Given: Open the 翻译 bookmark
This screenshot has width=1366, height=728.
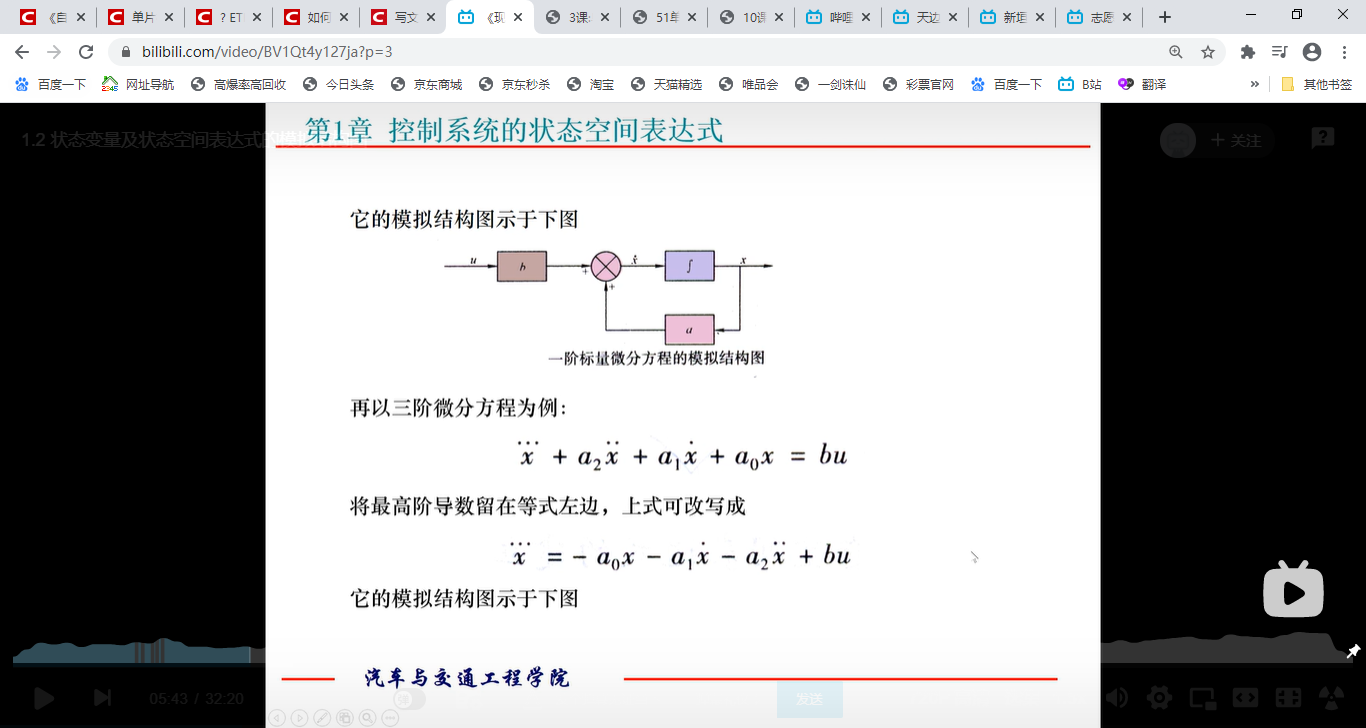Looking at the screenshot, I should tap(1143, 84).
